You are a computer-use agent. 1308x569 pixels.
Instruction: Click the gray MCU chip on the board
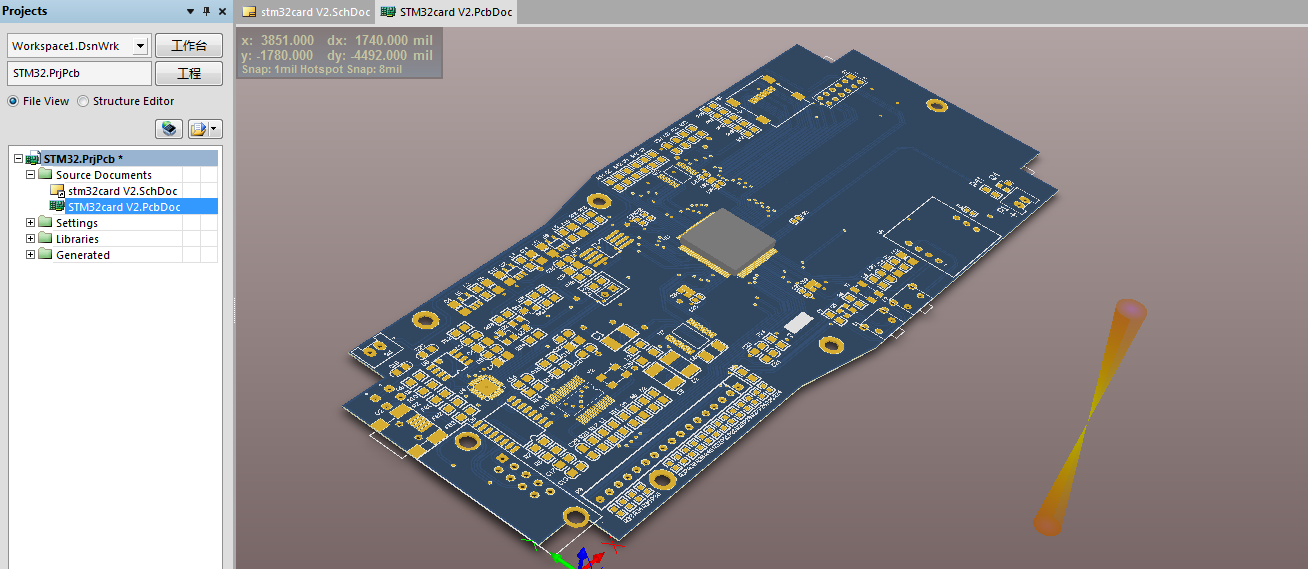coord(727,239)
